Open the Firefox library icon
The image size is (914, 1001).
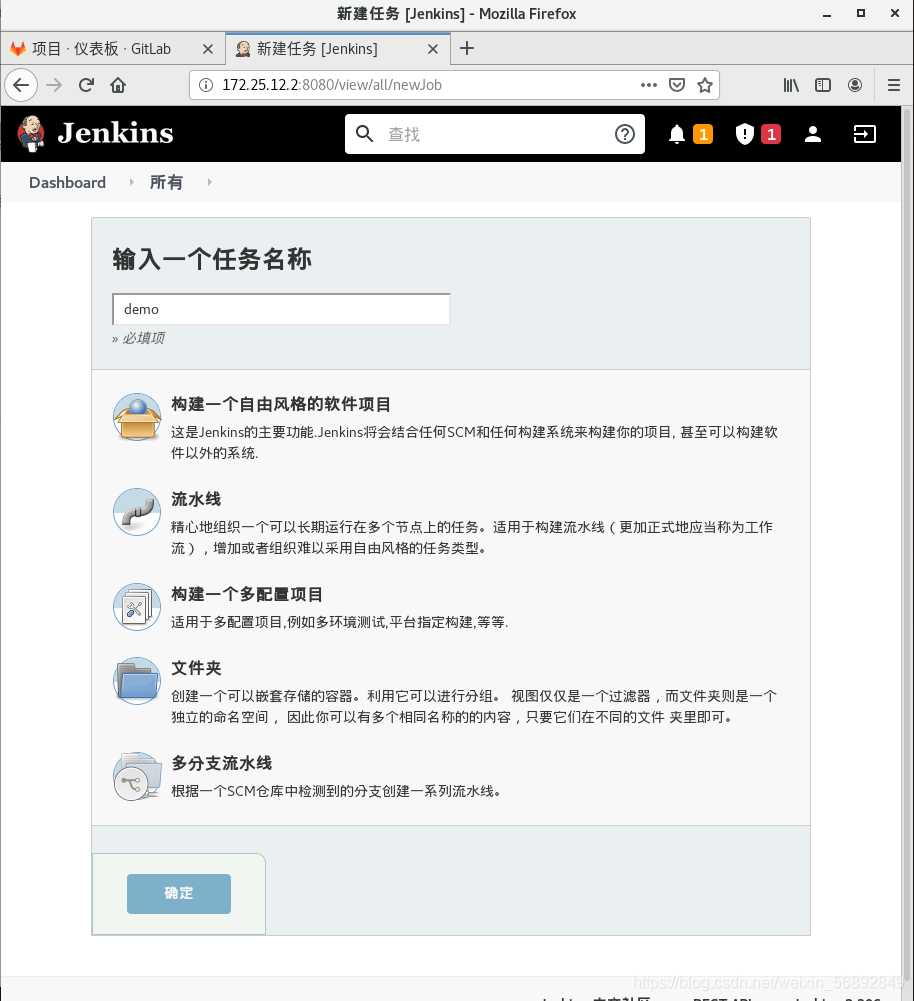tap(791, 85)
